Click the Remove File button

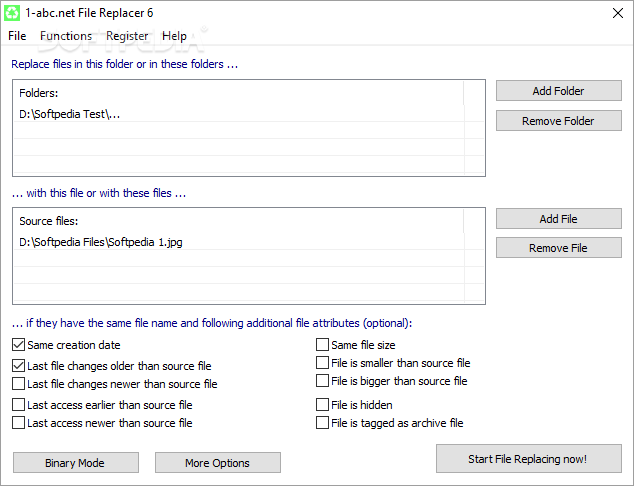pos(558,247)
